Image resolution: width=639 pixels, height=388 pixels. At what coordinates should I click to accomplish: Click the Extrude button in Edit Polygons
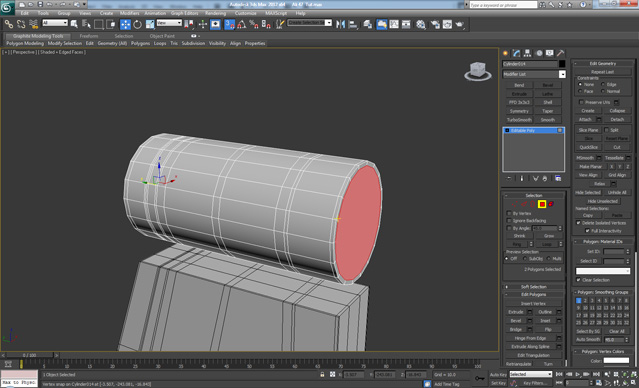[516, 312]
